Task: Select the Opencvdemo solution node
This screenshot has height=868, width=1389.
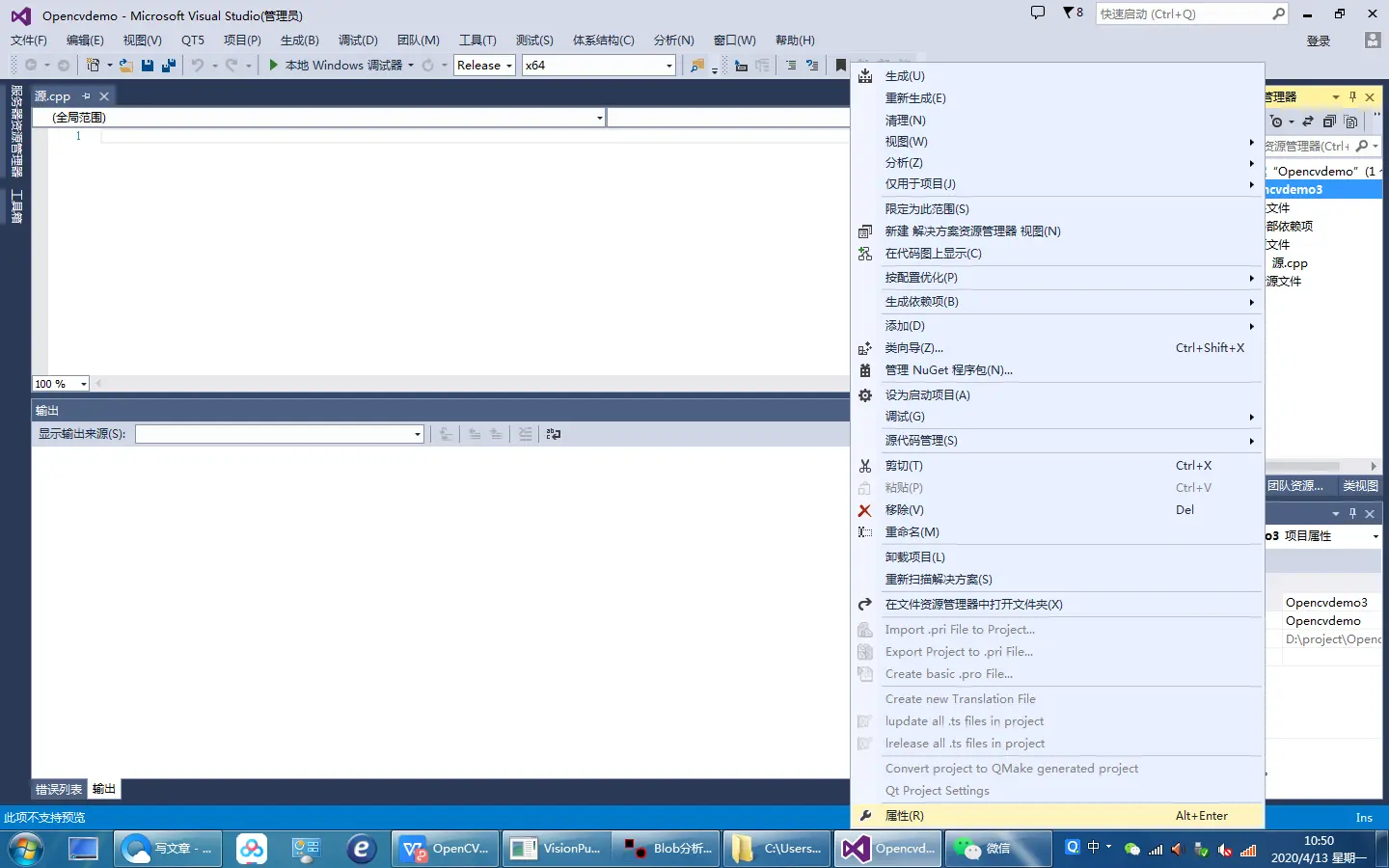Action: click(1323, 171)
